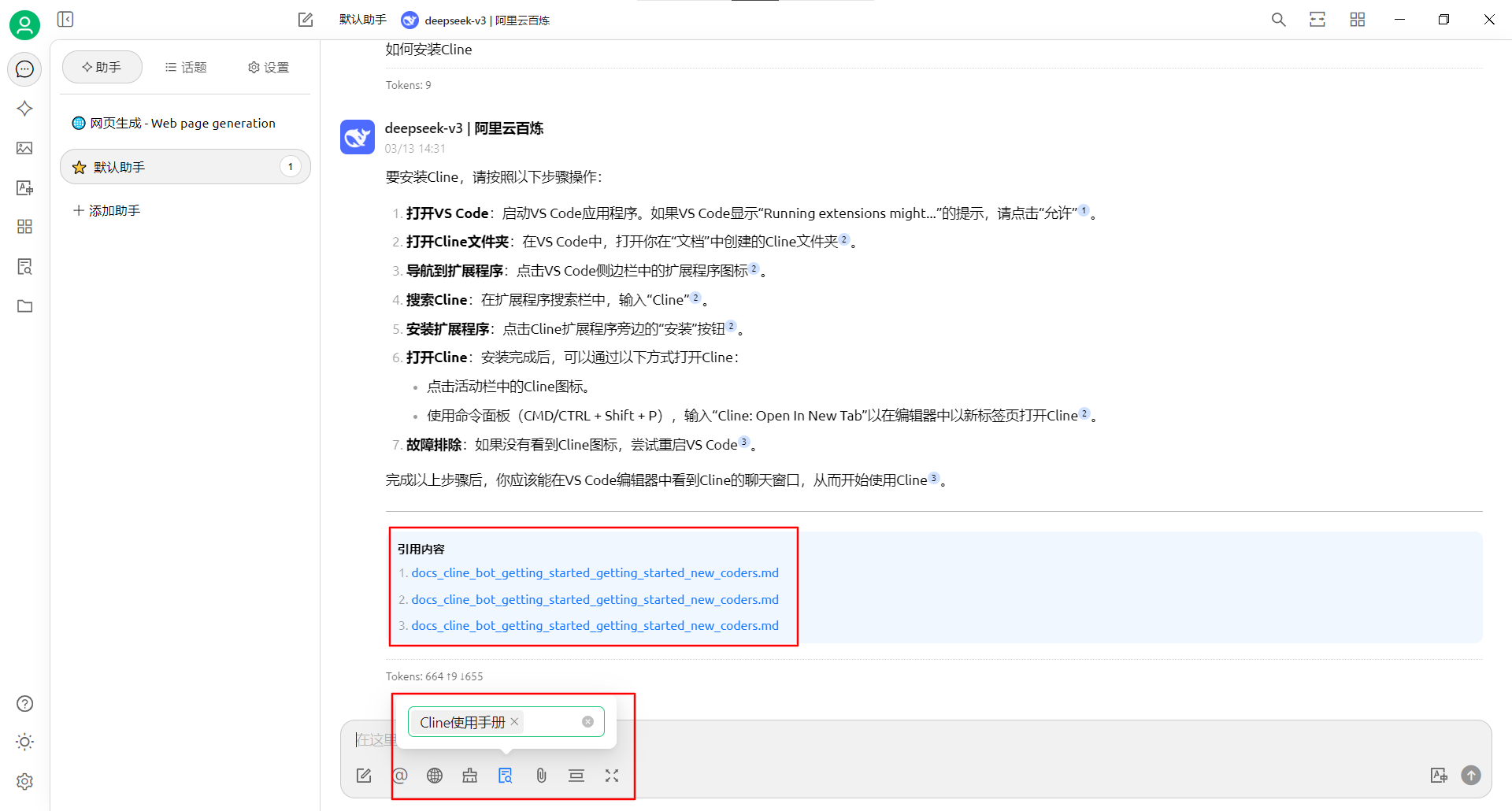Open the deepseek-v3 | 阿里云百炼 model selector
1512x811 pixels.
476,20
